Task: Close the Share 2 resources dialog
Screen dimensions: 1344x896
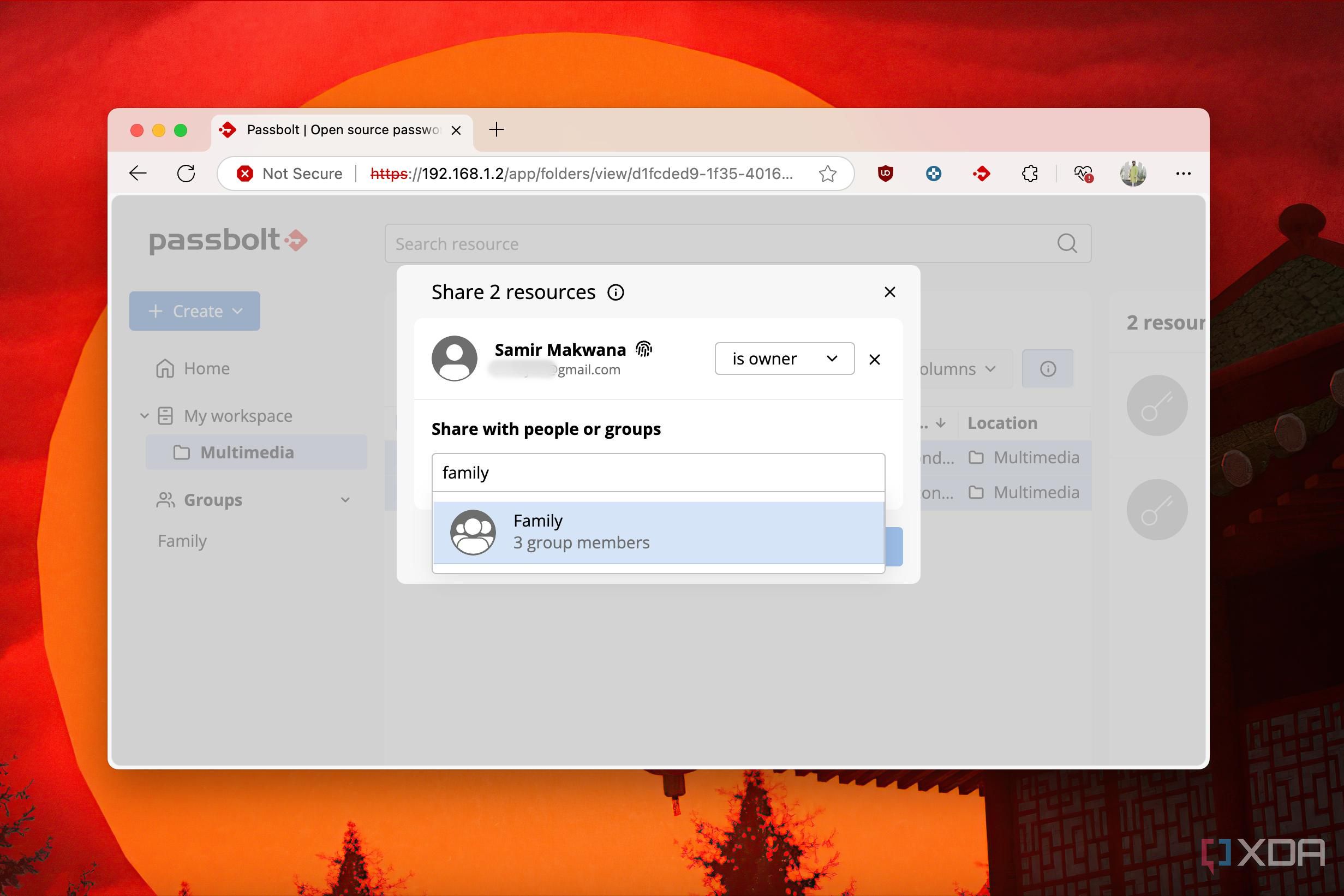Action: (x=889, y=292)
